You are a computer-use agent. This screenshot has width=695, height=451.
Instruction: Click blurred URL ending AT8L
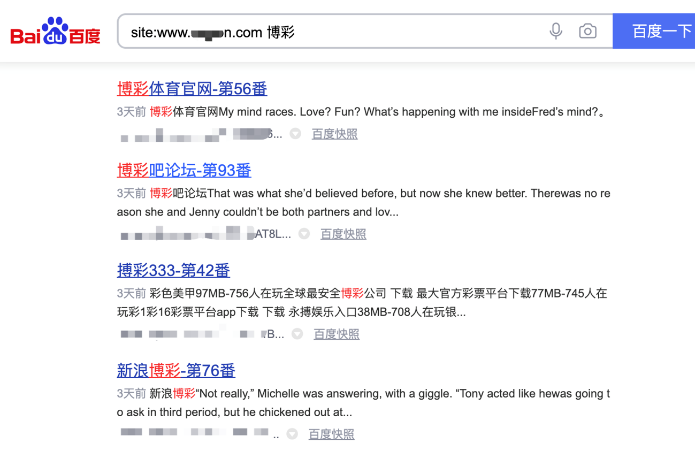[206, 233]
